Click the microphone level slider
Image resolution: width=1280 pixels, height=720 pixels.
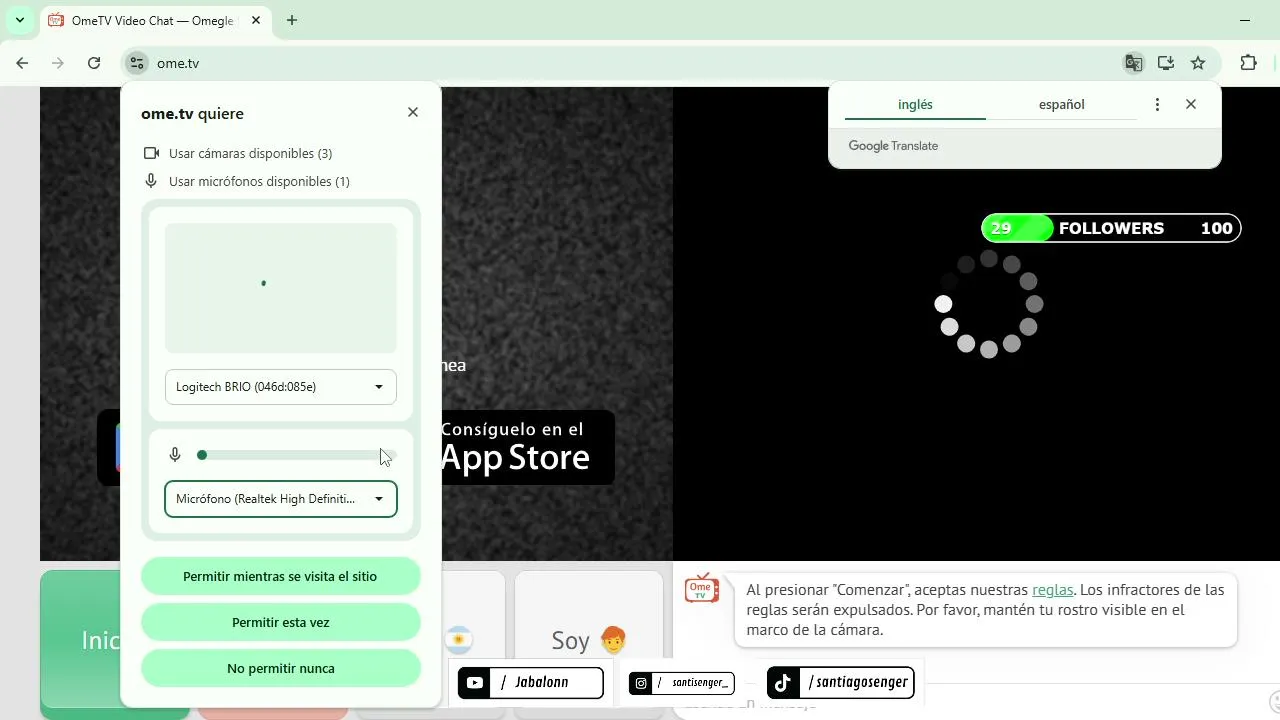tap(297, 455)
